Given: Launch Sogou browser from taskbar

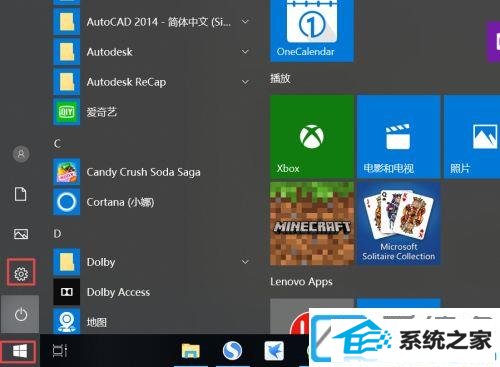Looking at the screenshot, I should 232,351.
